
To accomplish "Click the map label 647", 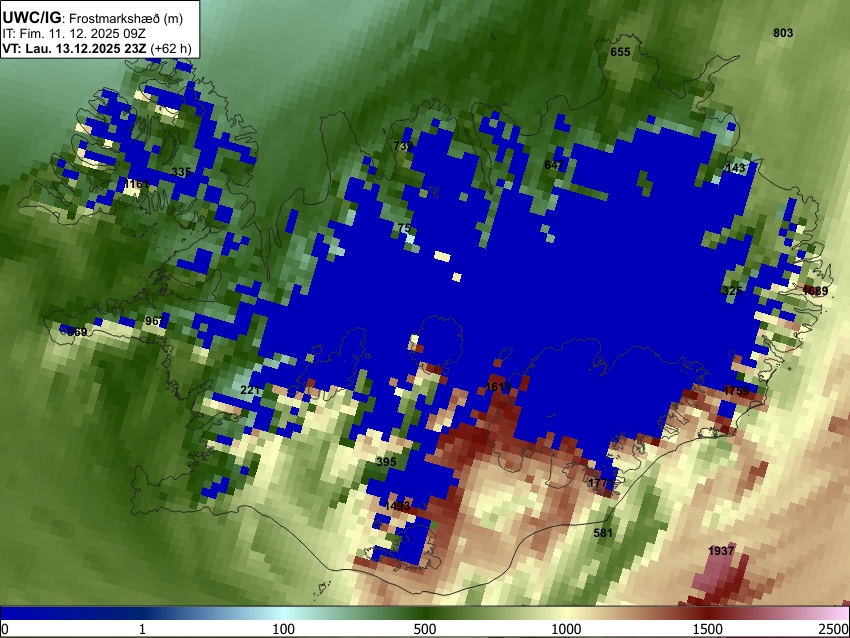I will point(554,164).
